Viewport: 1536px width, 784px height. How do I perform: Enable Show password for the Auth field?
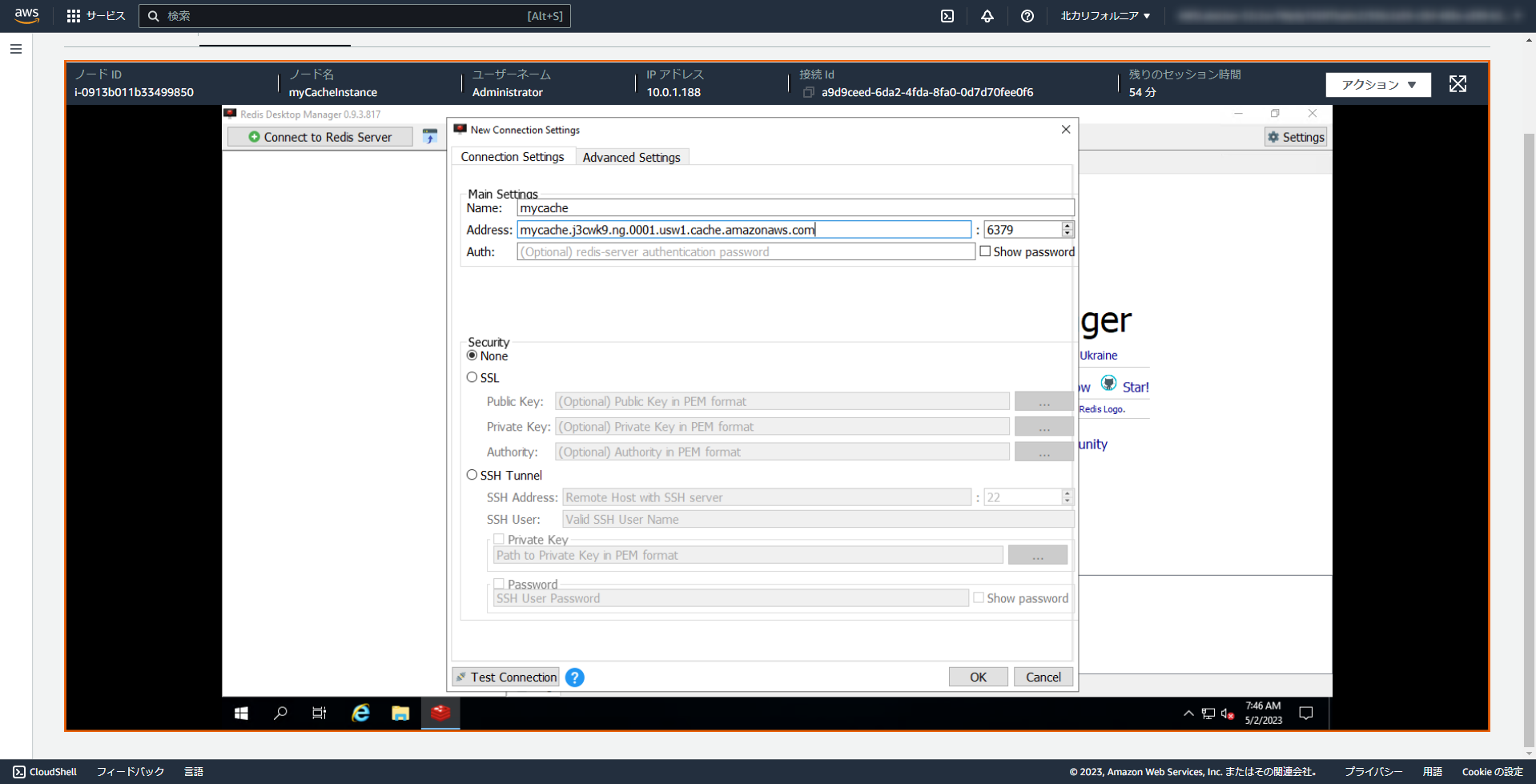point(985,251)
